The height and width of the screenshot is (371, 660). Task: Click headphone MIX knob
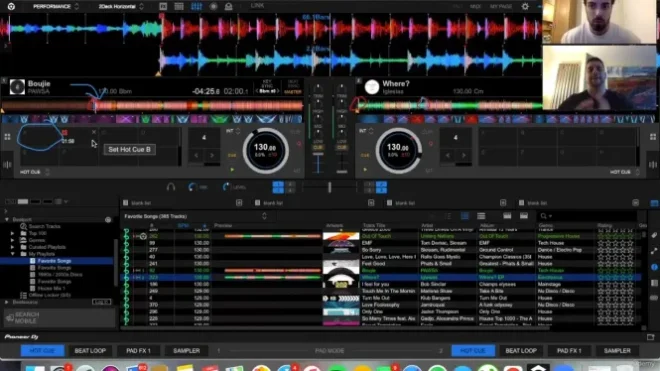[x=192, y=187]
